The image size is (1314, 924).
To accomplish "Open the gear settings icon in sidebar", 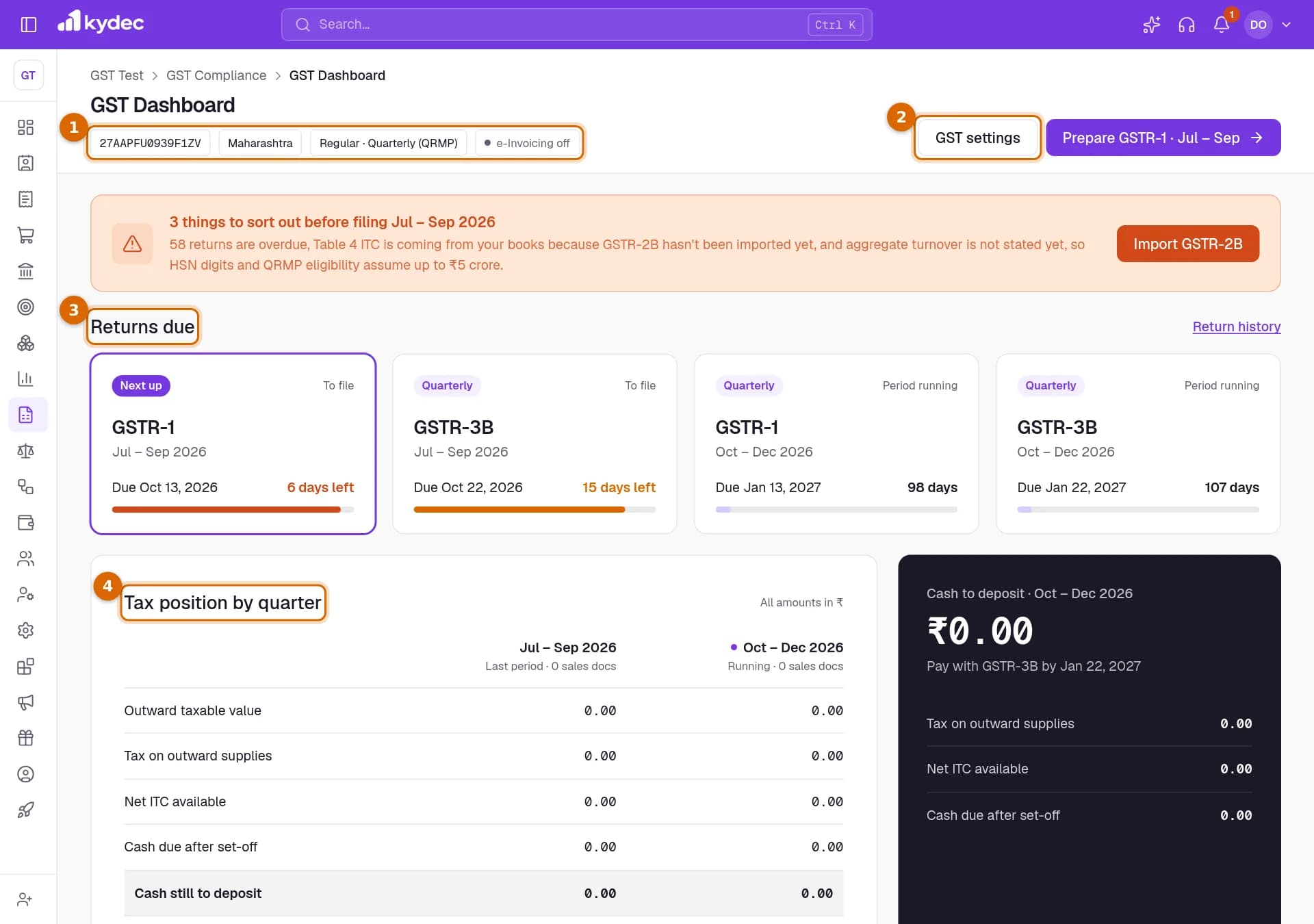I will [25, 630].
